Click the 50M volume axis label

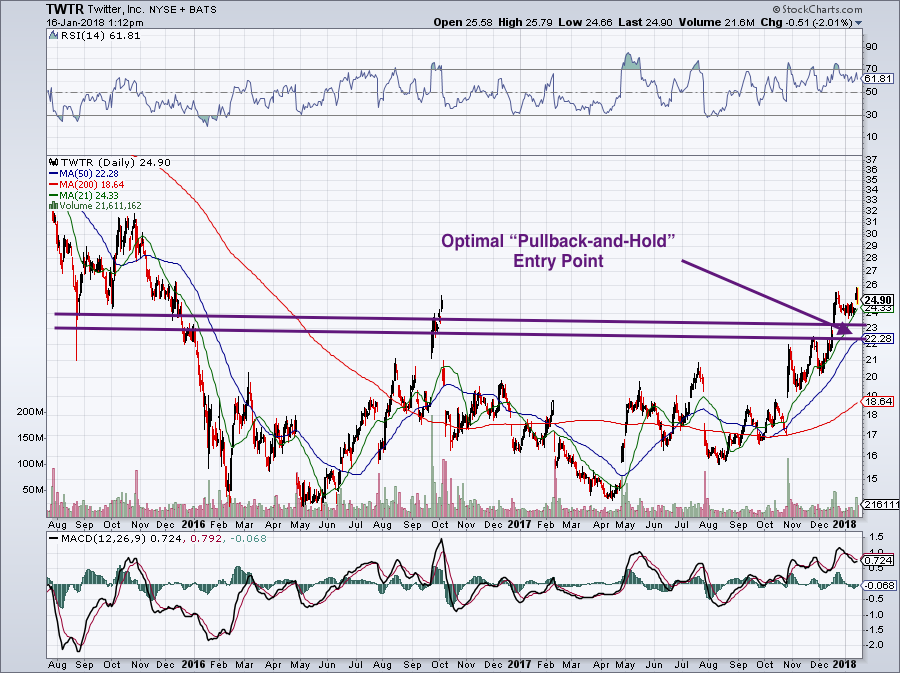(33, 490)
